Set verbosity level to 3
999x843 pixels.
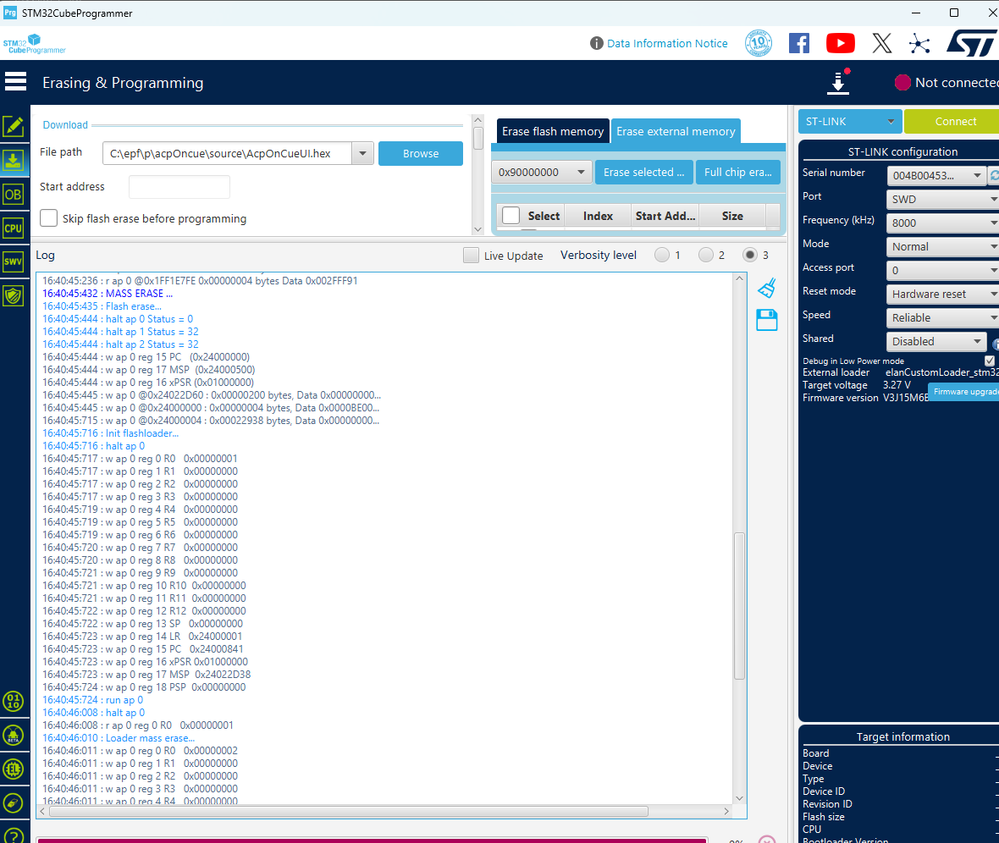[x=750, y=255]
